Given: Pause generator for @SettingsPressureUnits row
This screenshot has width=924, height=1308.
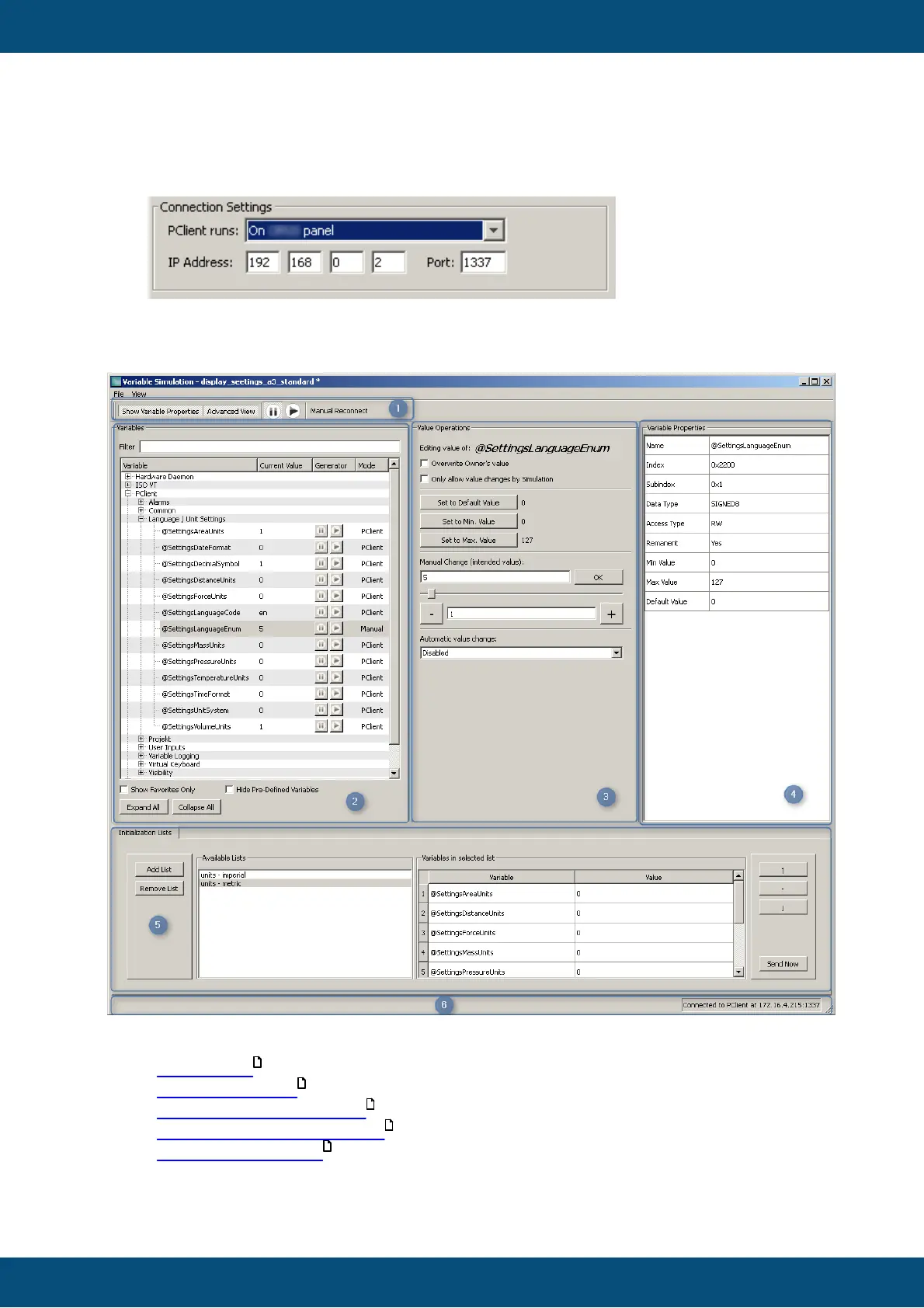Looking at the screenshot, I should [321, 661].
